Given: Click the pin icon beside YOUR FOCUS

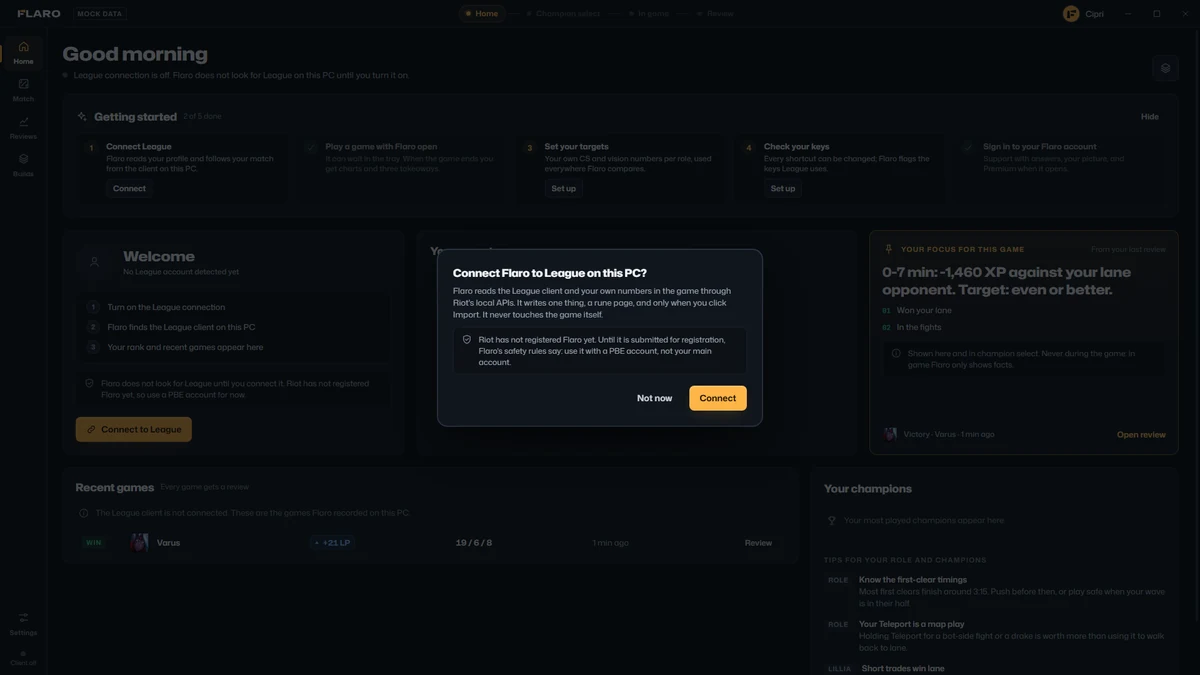Looking at the screenshot, I should click(888, 249).
